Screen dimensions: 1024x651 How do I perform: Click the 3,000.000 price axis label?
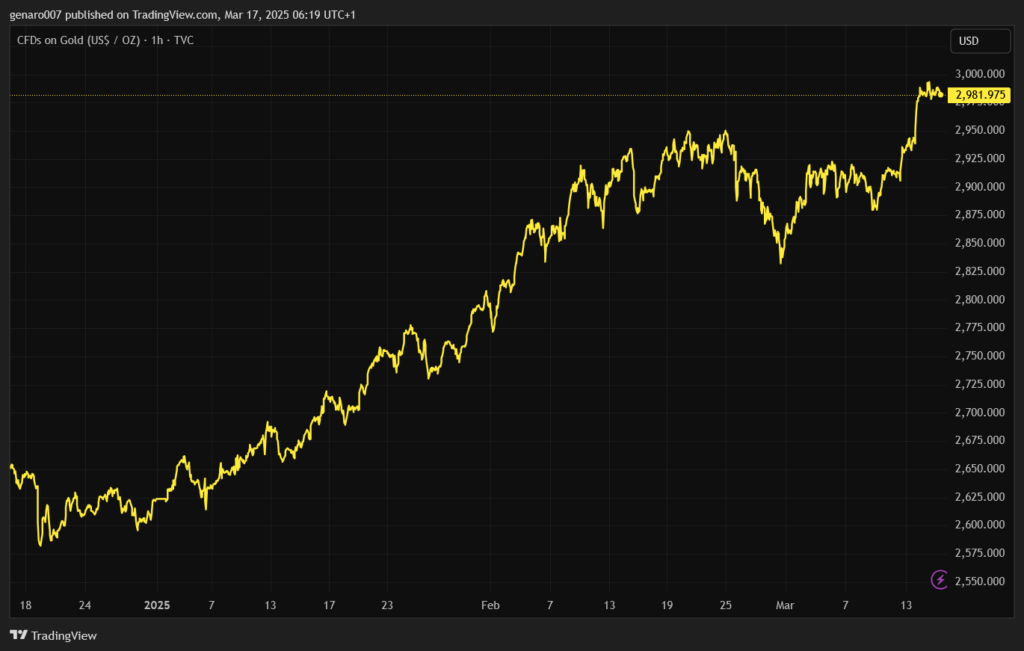(980, 74)
